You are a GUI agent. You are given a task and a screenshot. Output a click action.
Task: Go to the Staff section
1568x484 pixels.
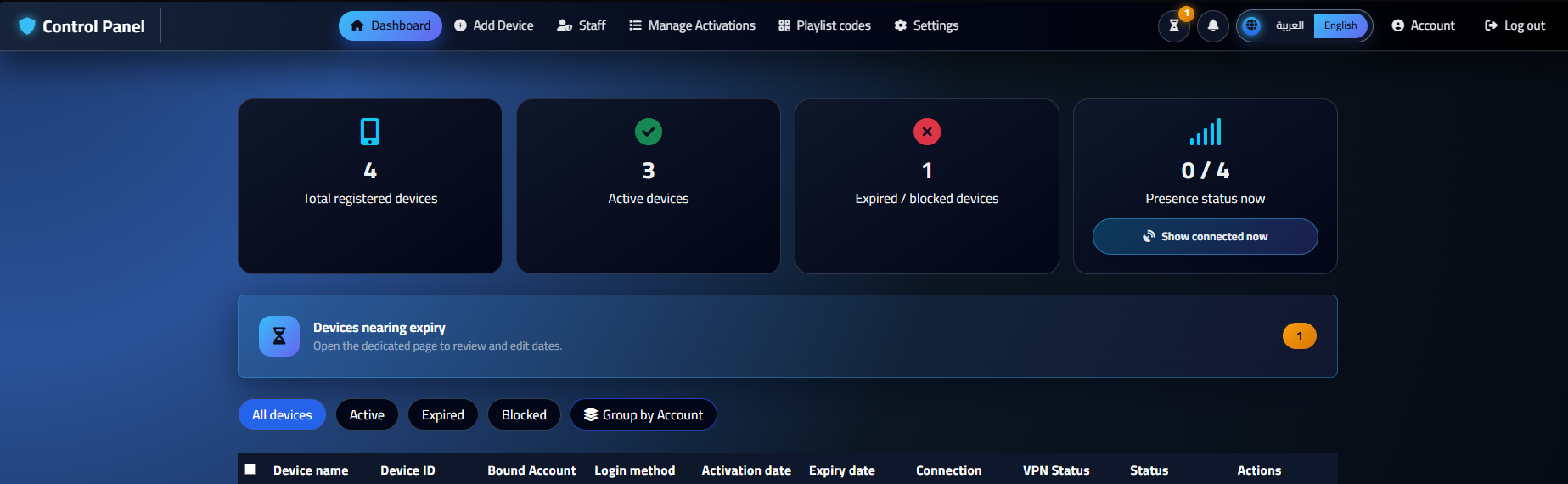tap(582, 25)
